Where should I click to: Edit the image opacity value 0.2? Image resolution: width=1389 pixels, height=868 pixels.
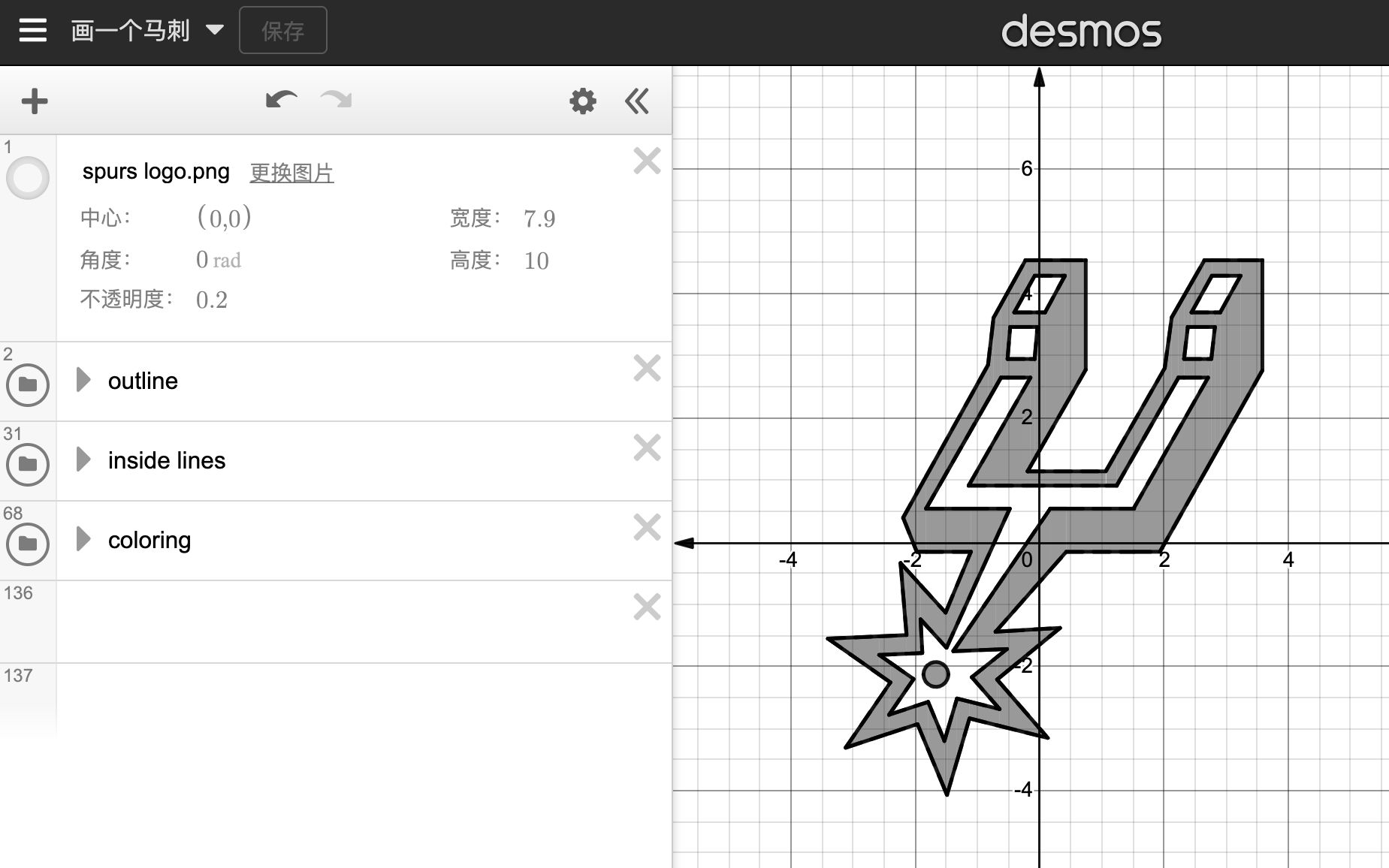212,300
